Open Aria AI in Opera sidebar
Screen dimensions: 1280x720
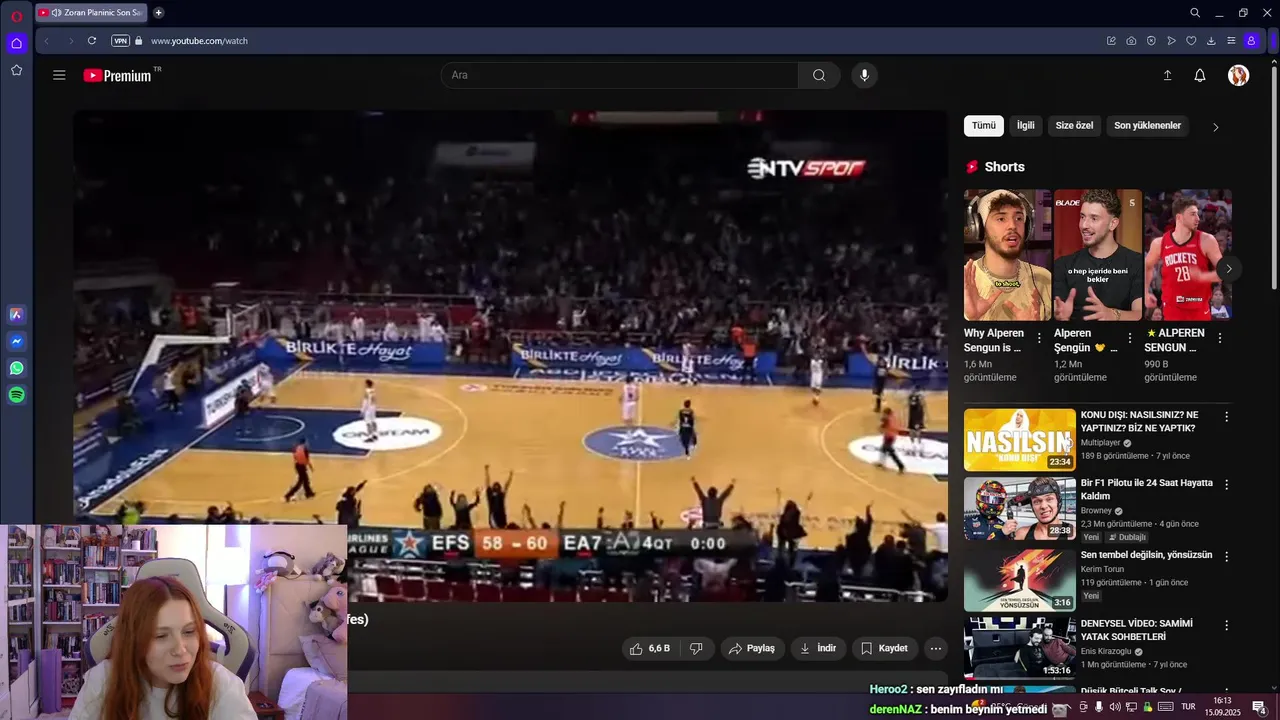[x=16, y=314]
